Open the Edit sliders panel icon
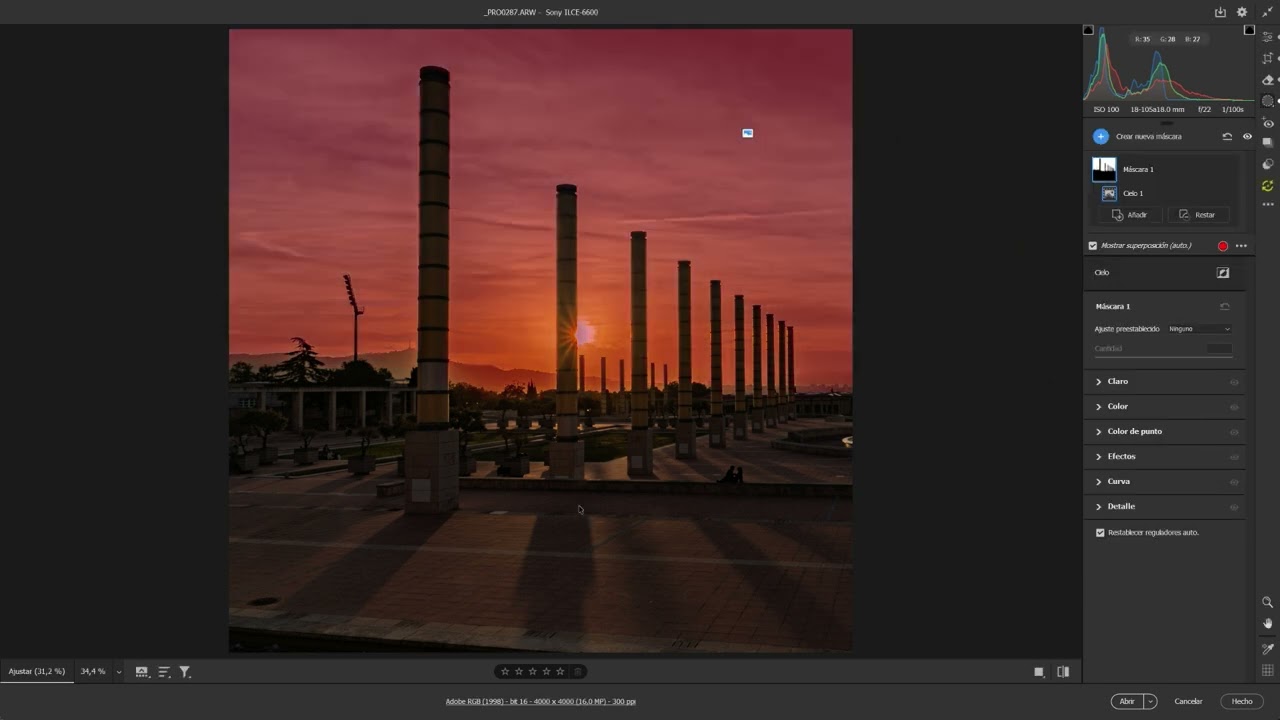 [x=1268, y=37]
